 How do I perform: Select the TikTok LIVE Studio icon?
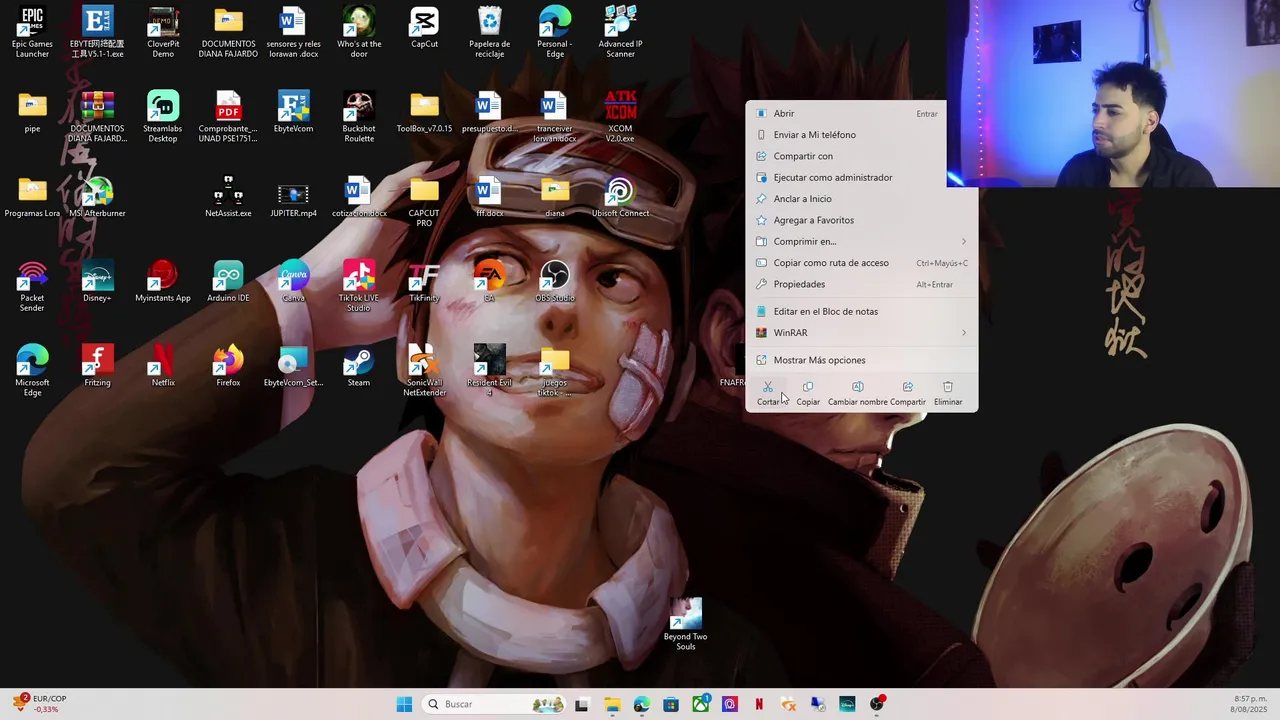point(359,287)
